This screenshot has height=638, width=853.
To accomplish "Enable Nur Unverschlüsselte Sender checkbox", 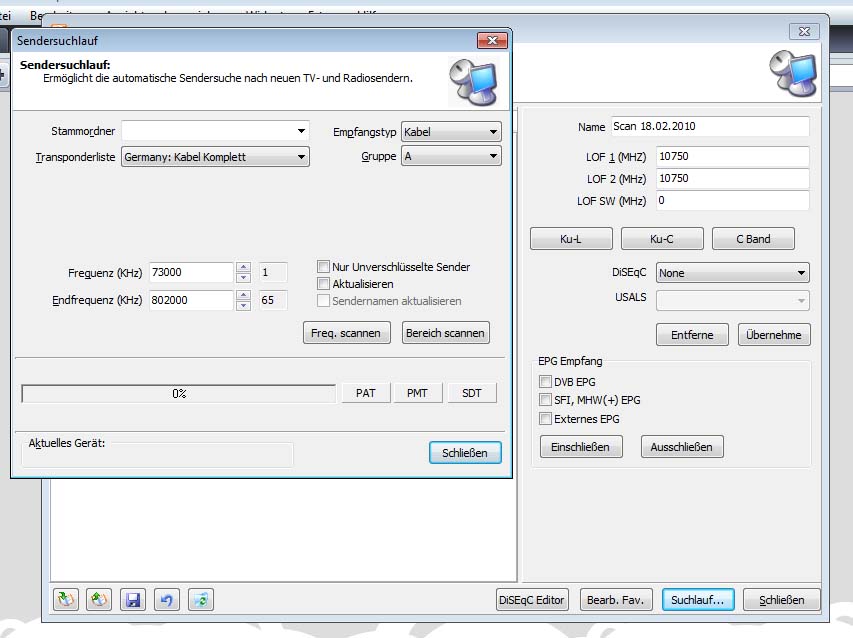I will (323, 267).
